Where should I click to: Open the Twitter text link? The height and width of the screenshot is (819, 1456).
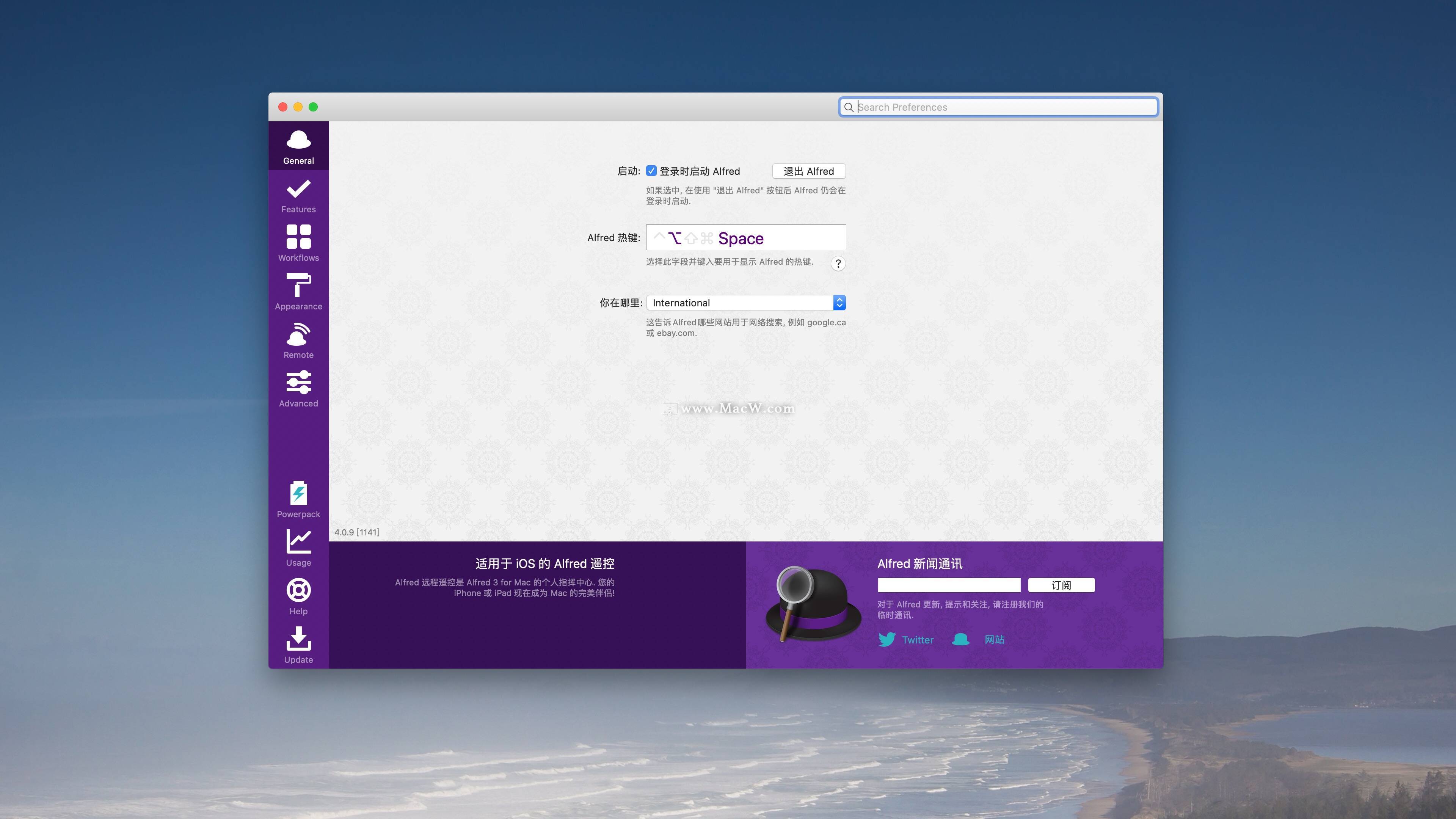tap(917, 640)
